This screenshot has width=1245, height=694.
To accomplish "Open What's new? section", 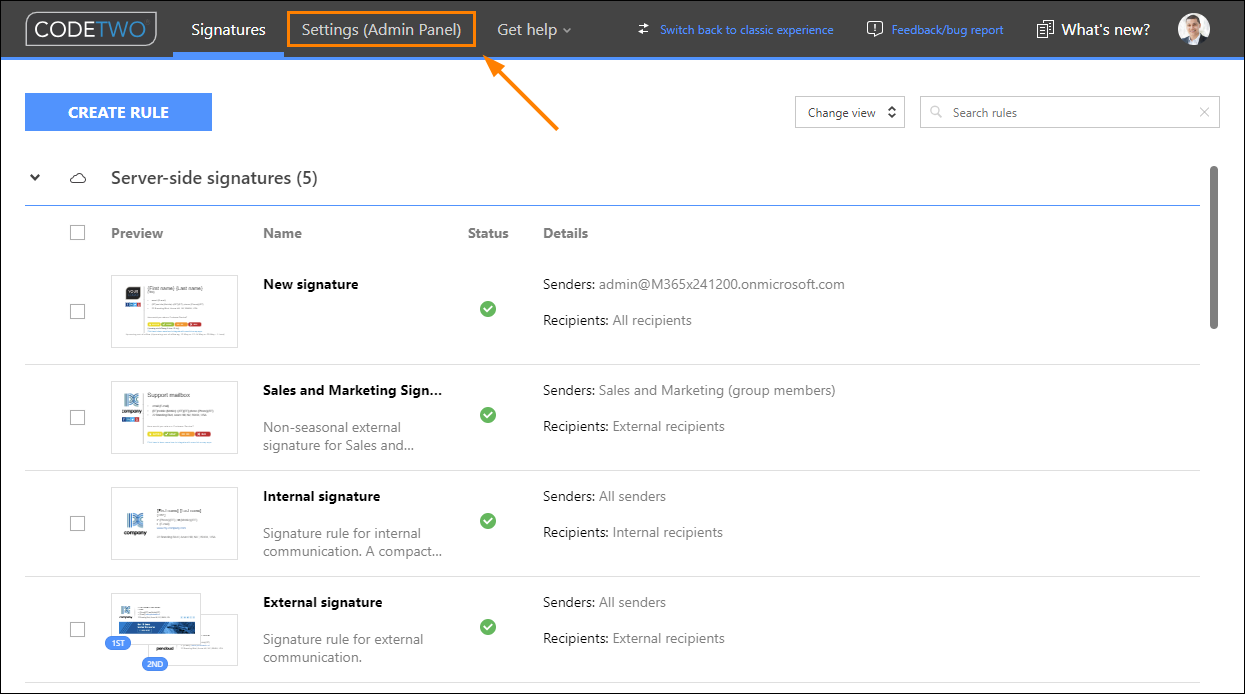I will [1105, 29].
